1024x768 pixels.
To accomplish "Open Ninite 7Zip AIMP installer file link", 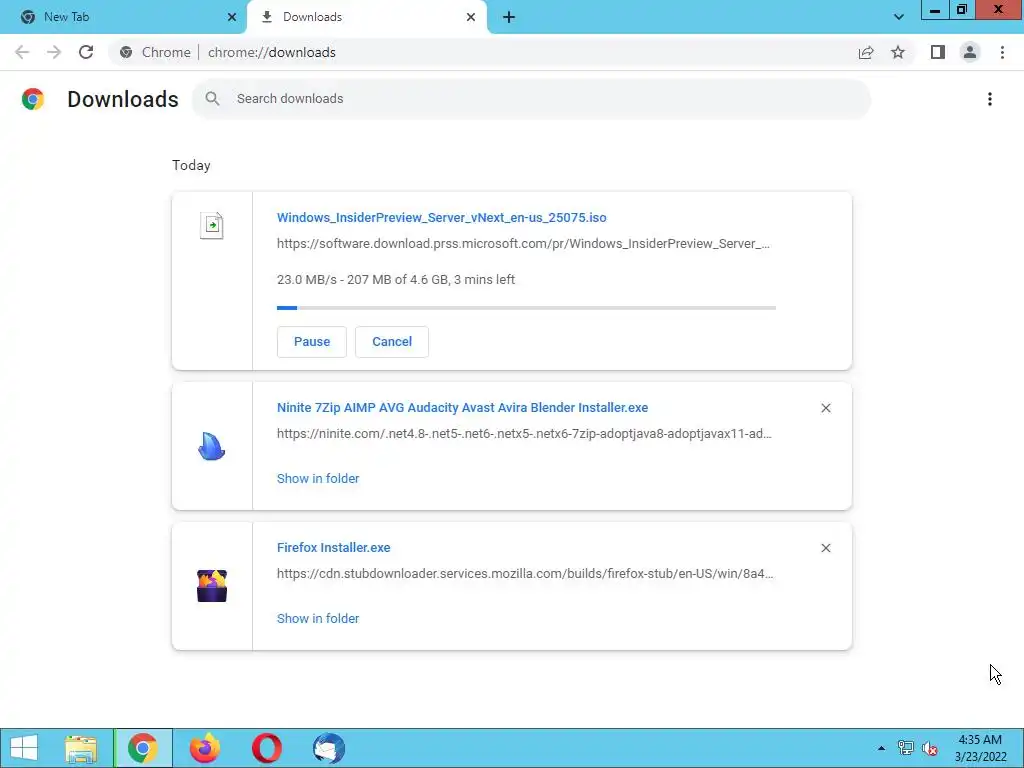I will (x=462, y=408).
